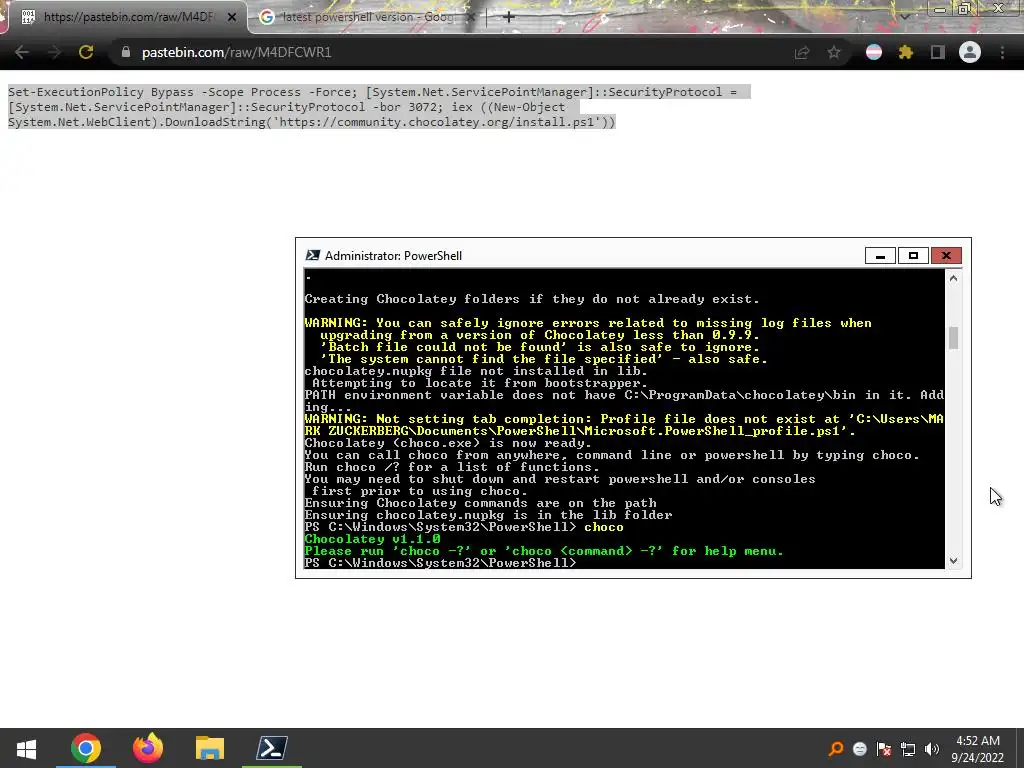Click the orange search tray icon
Viewport: 1024px width, 768px height.
tap(836, 749)
